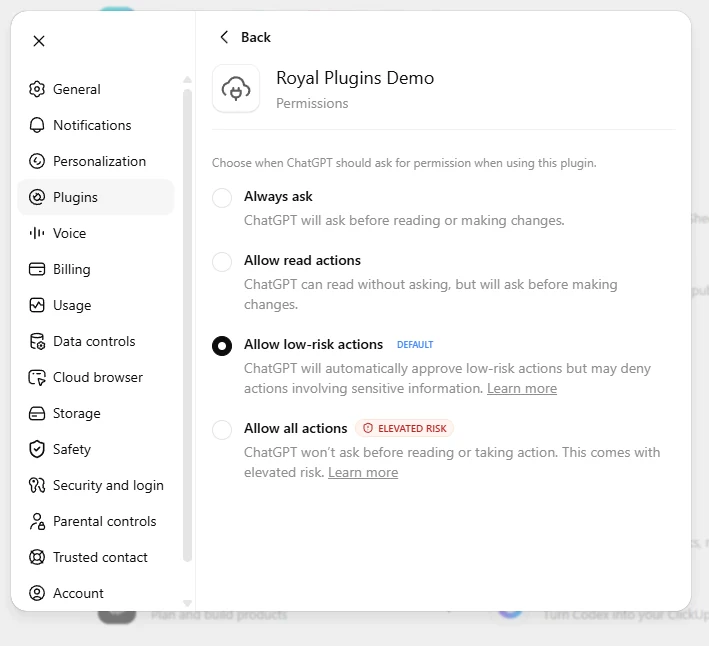Click the Security and login key icon
The height and width of the screenshot is (646, 709).
coord(37,485)
